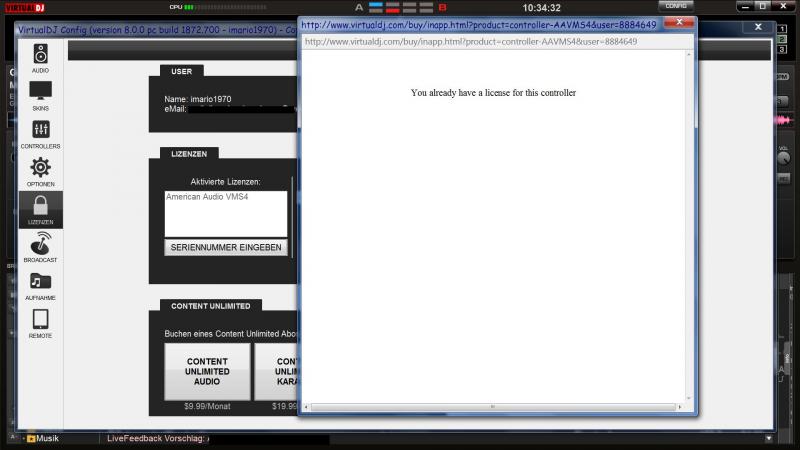800x450 pixels.
Task: Open the Broadcast settings section
Action: point(40,247)
